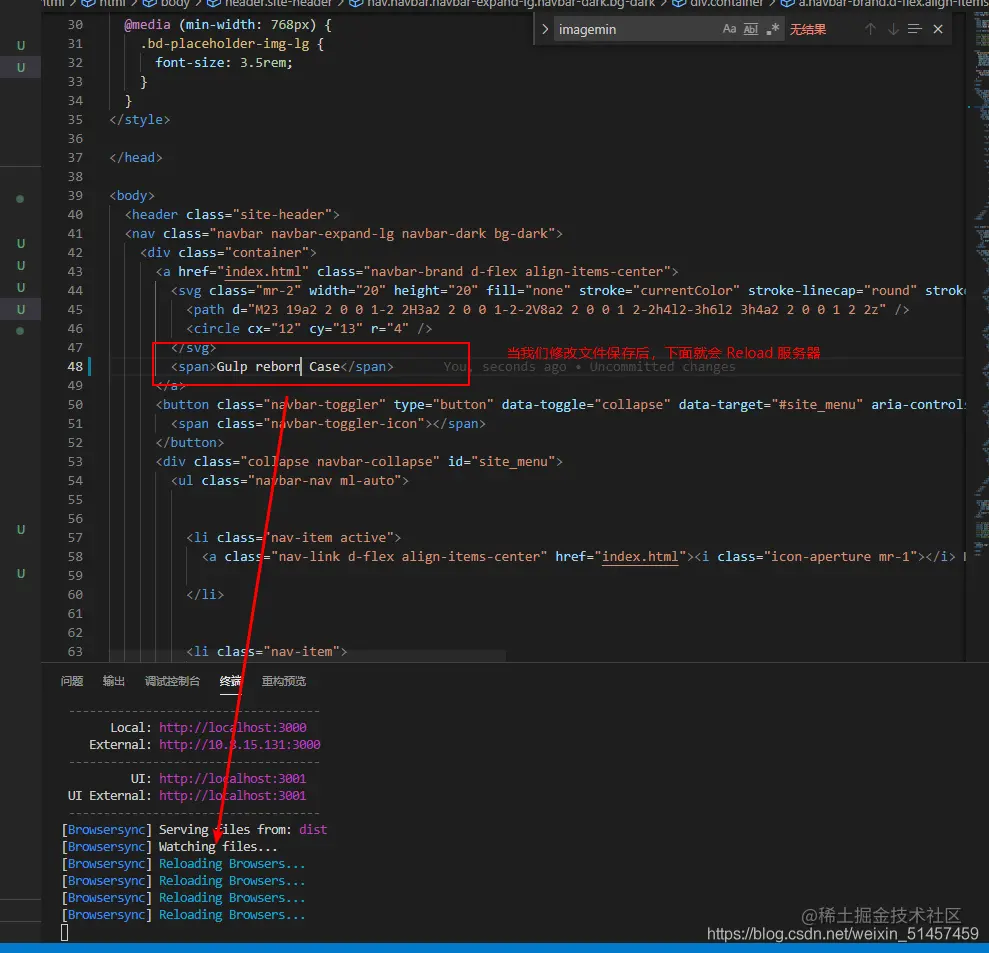Click 'navbar-nav ml-auto' class on line 54
989x953 pixels.
[324, 481]
